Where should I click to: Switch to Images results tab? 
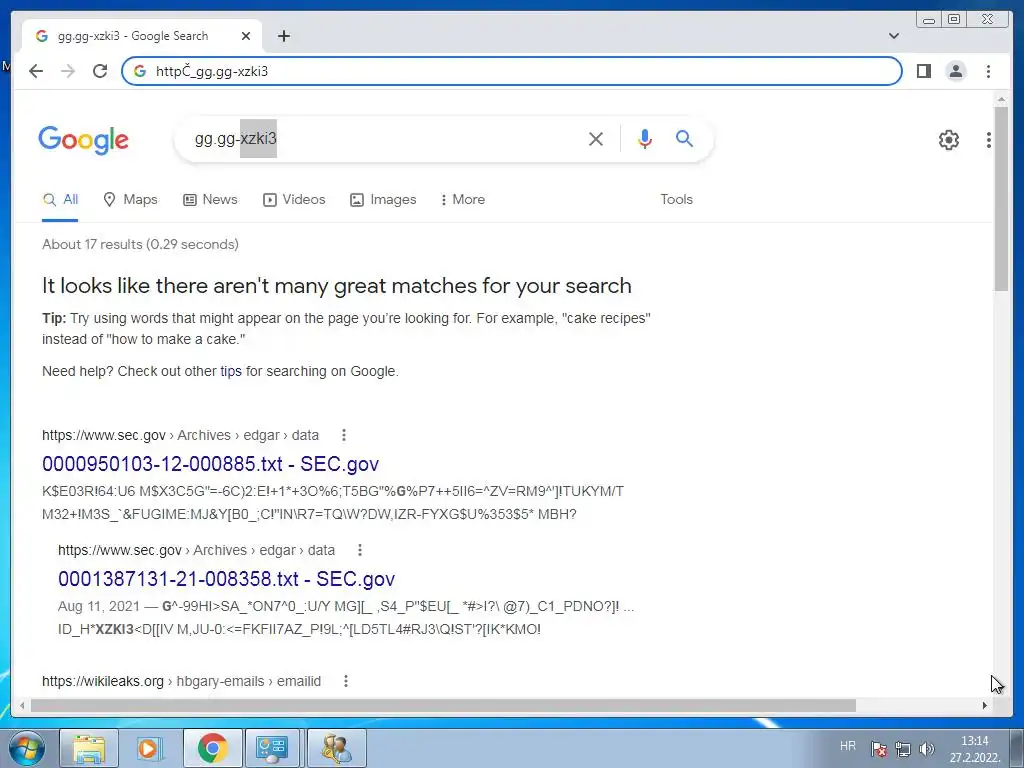383,200
